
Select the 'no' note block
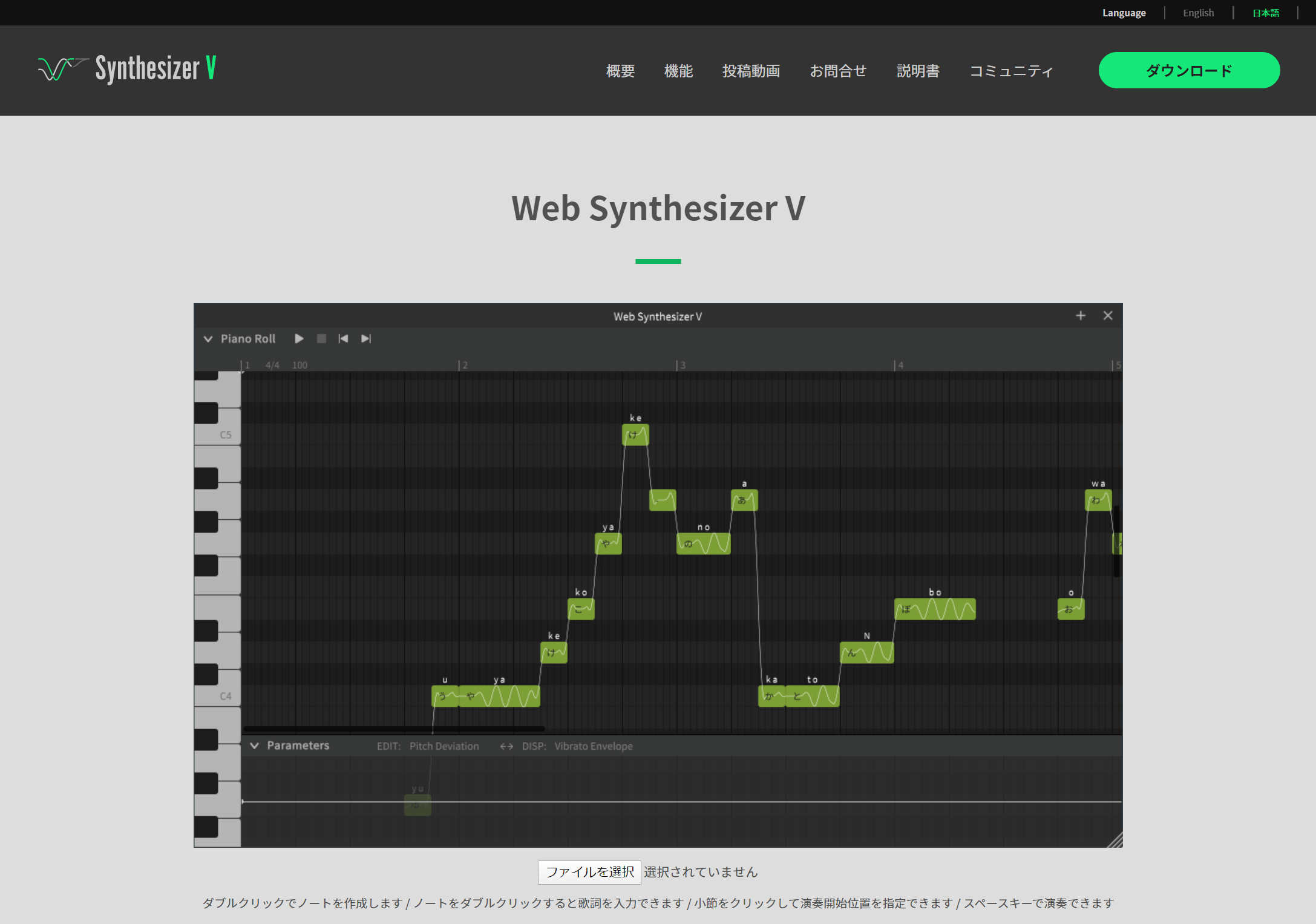point(703,544)
